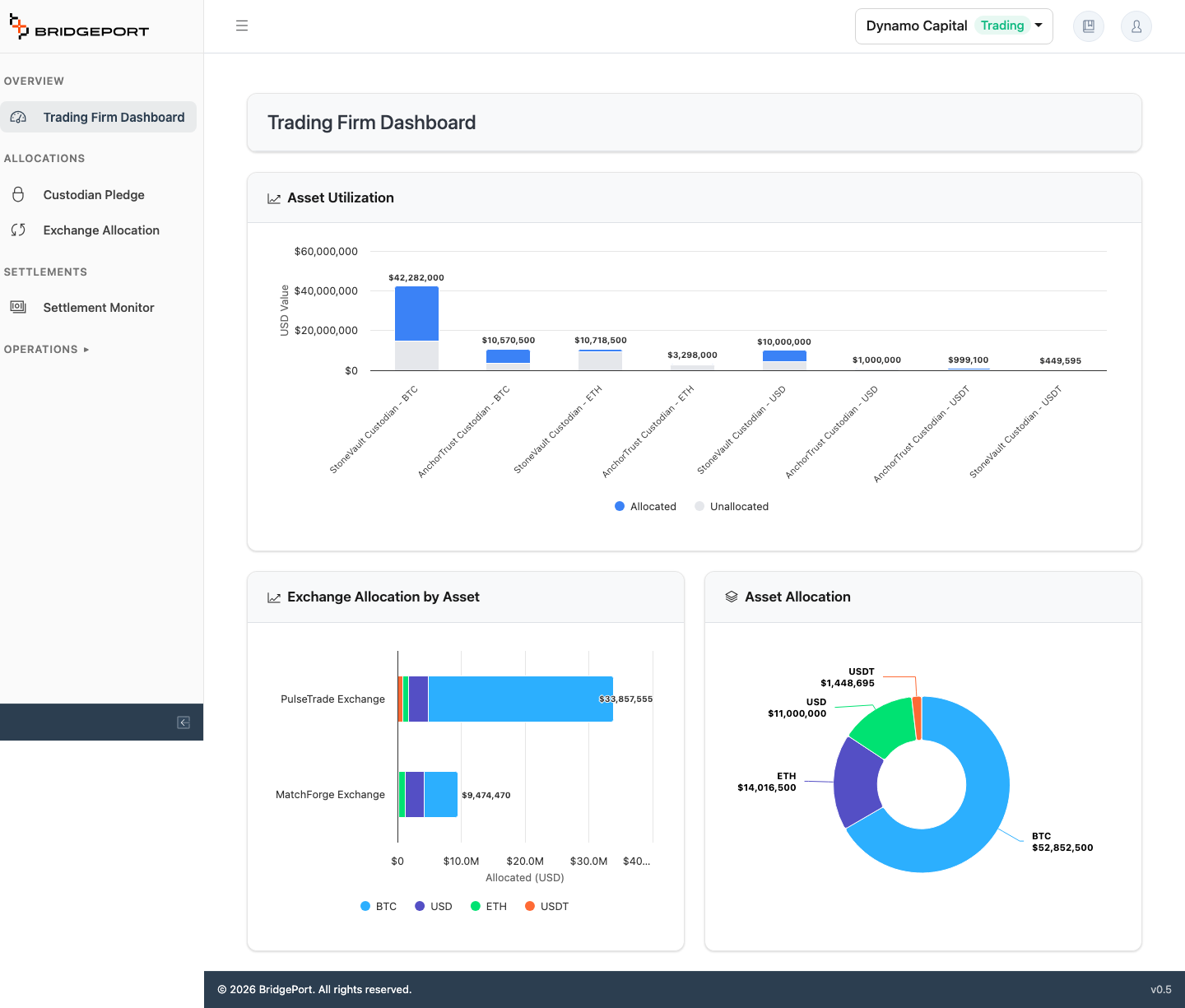Click the Custodian Pledge lock icon
The height and width of the screenshot is (1008, 1185).
(18, 195)
